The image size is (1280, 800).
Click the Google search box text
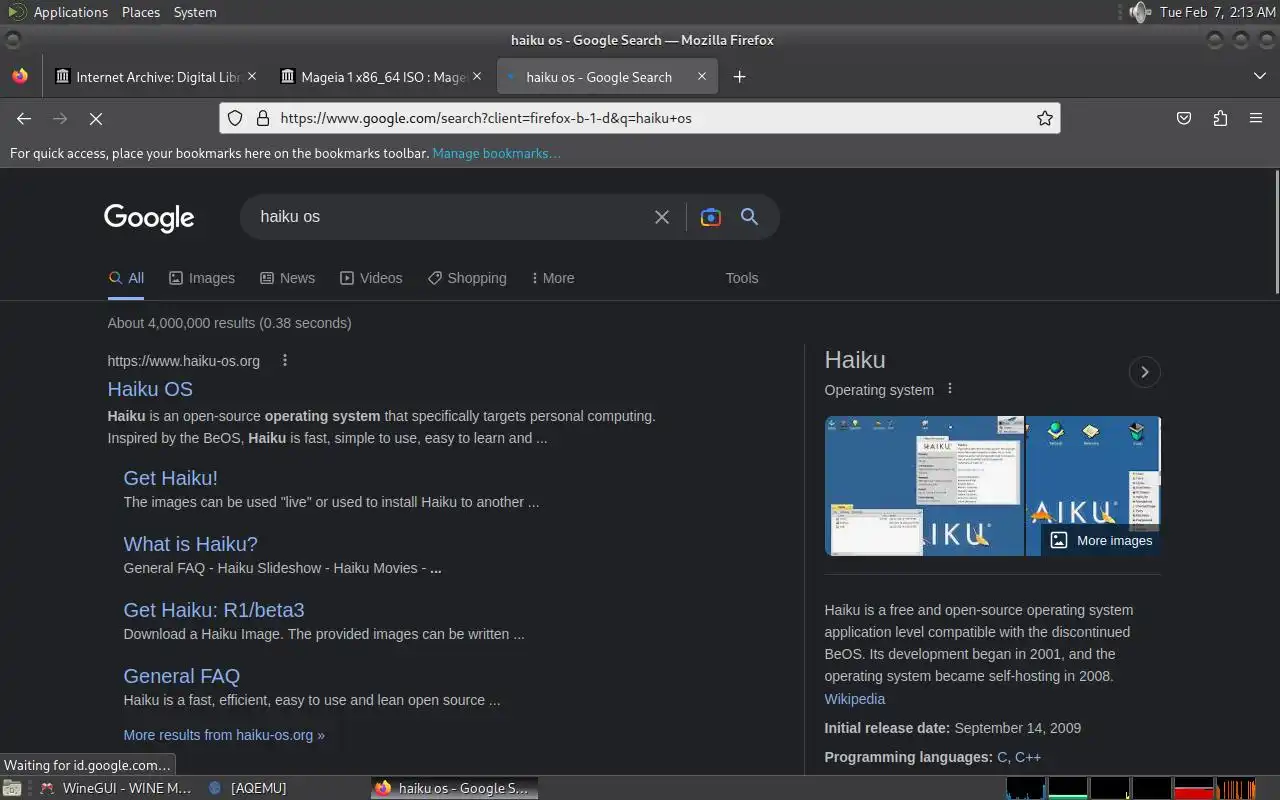290,216
